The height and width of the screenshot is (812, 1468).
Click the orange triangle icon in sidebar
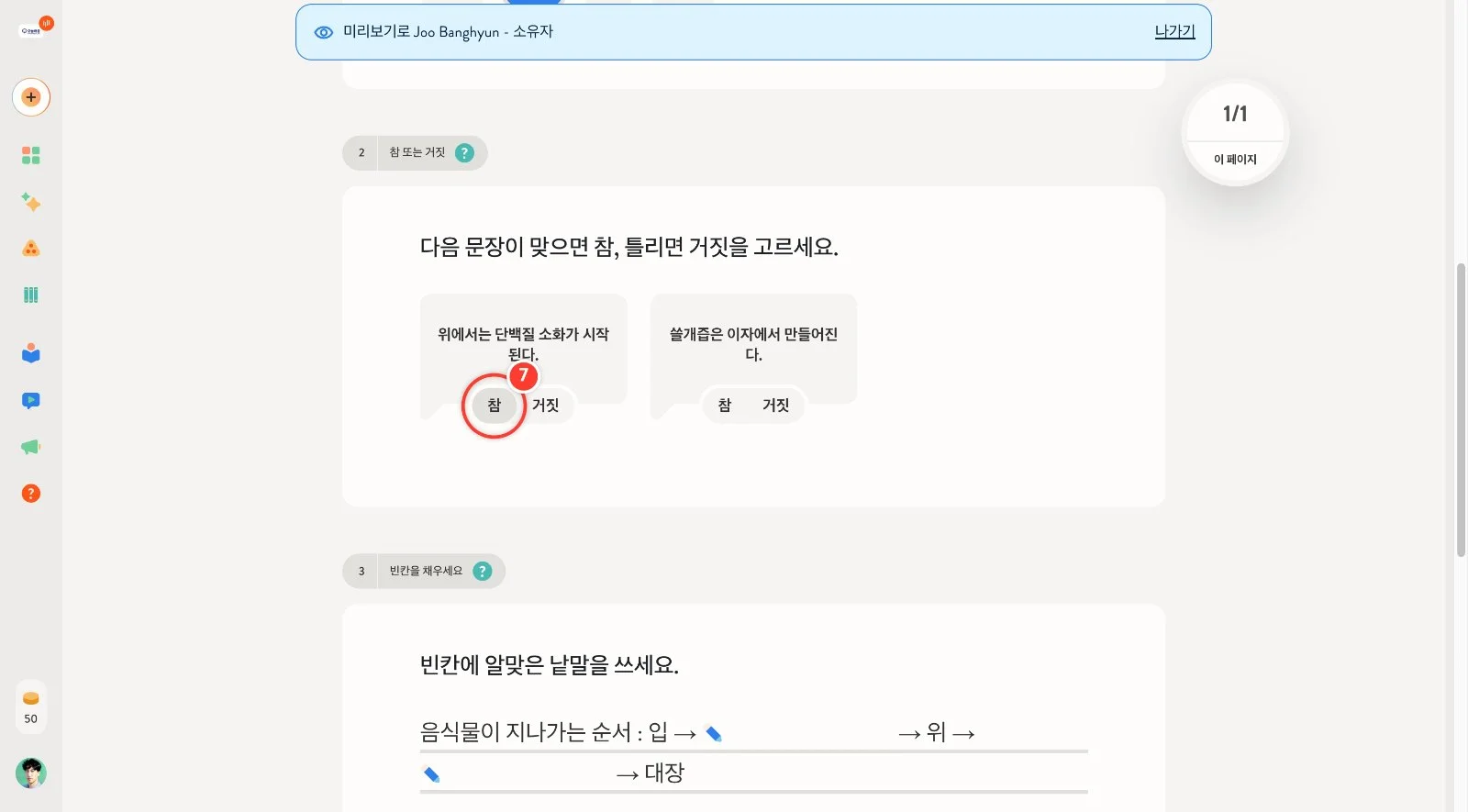click(x=31, y=249)
